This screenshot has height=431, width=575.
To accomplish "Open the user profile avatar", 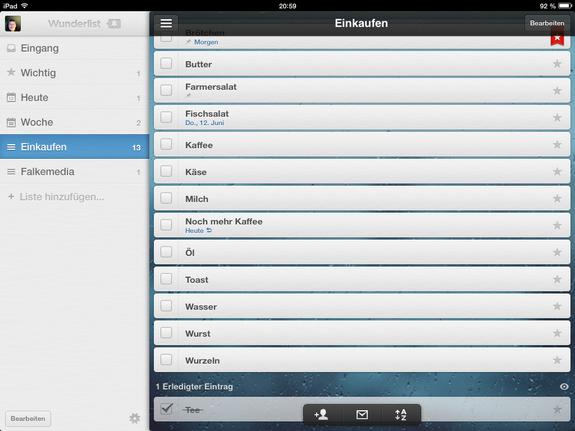I will 13,23.
